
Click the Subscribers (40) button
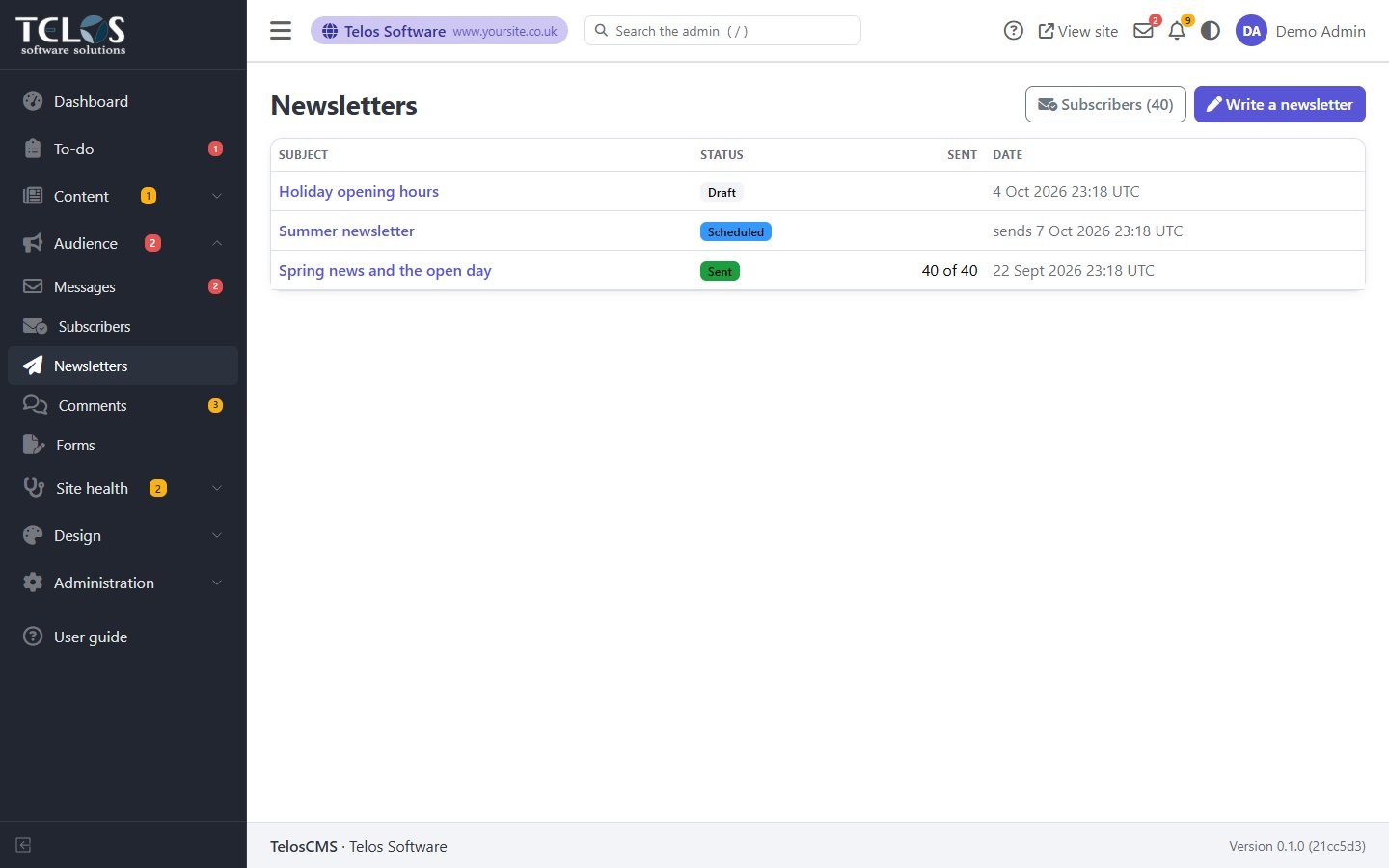[1105, 104]
